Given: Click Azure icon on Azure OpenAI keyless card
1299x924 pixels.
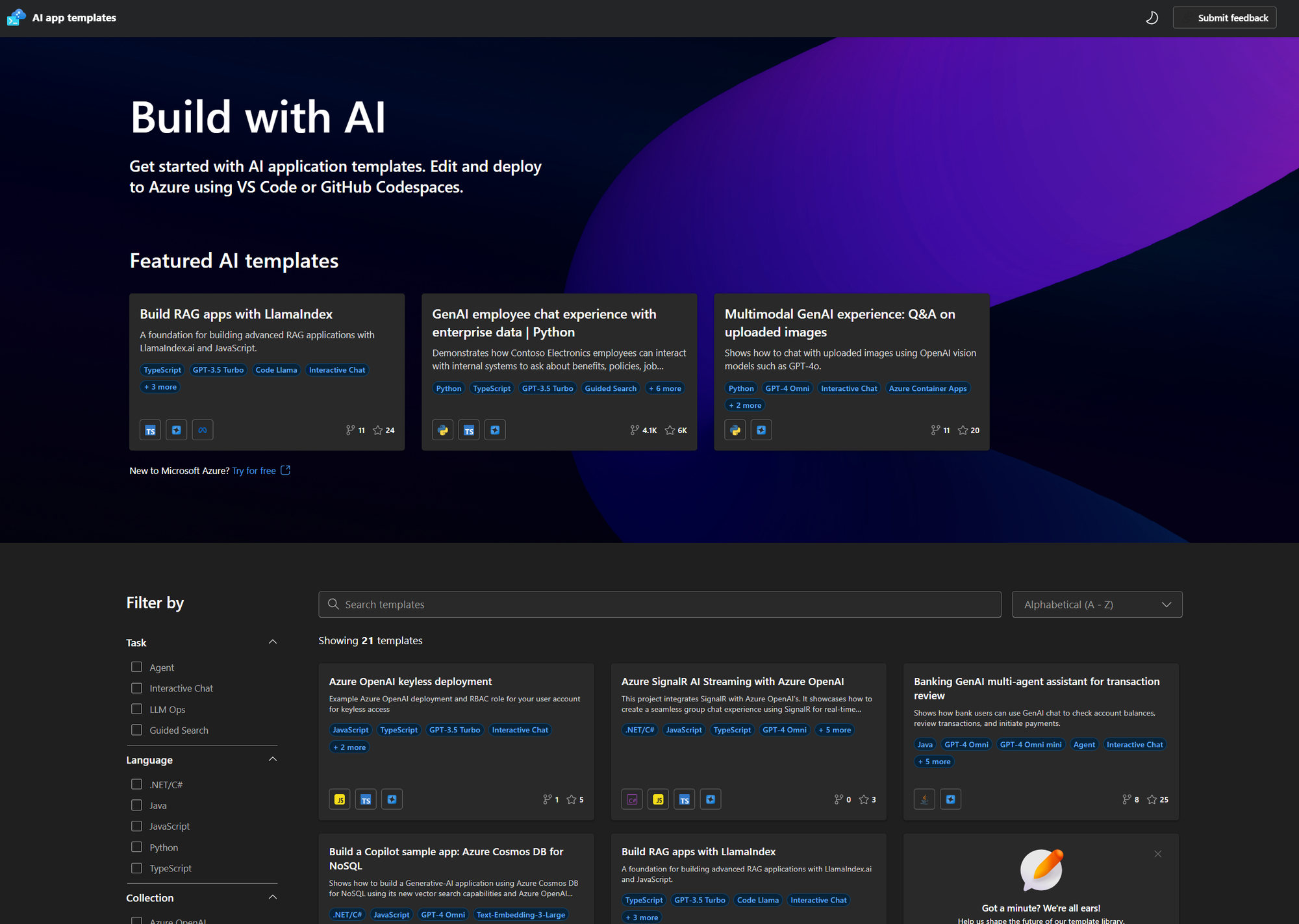Looking at the screenshot, I should [392, 799].
